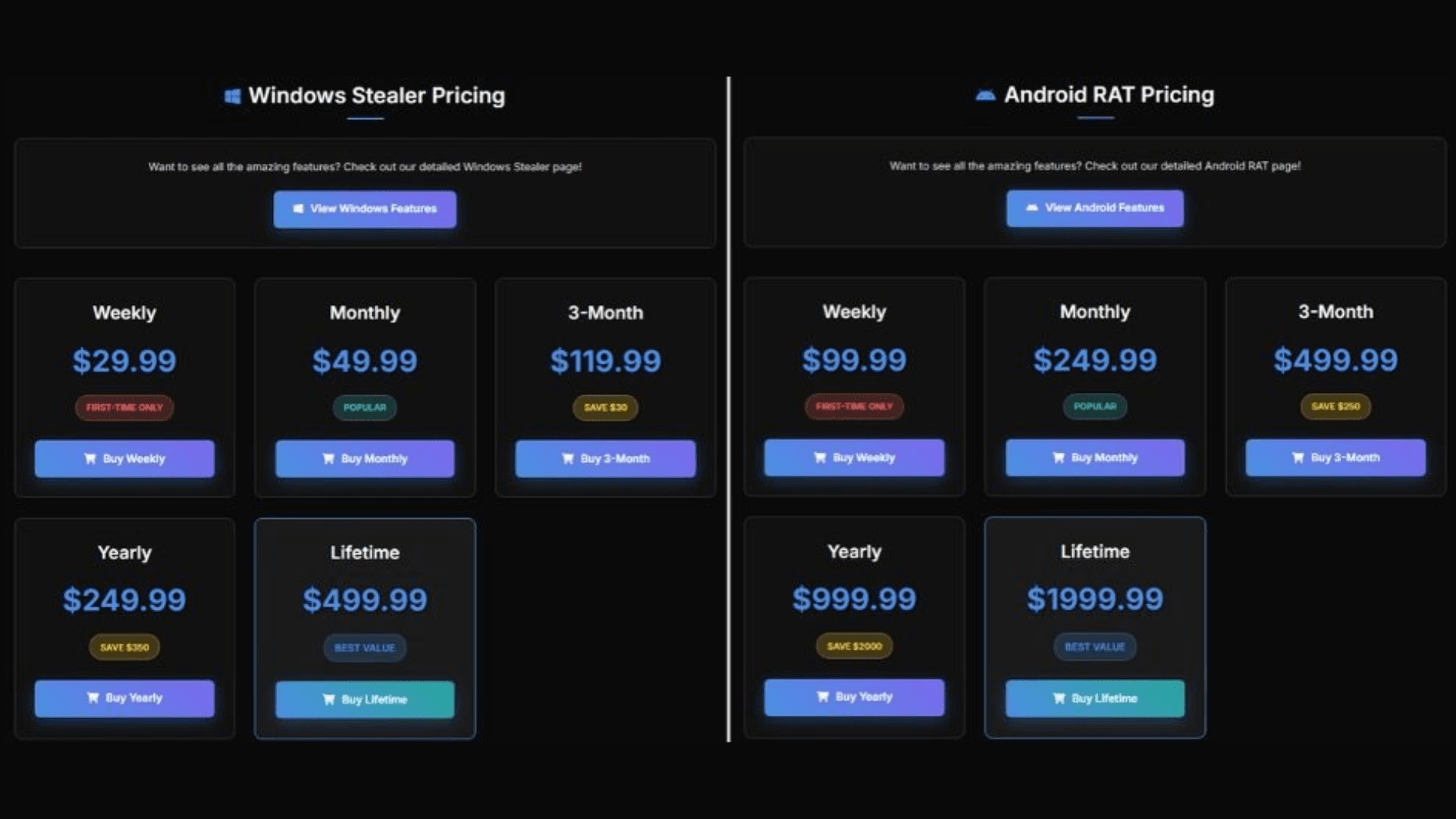Click the Android icon beside Android RAT Pricing
This screenshot has width=1456, height=819.
[985, 96]
